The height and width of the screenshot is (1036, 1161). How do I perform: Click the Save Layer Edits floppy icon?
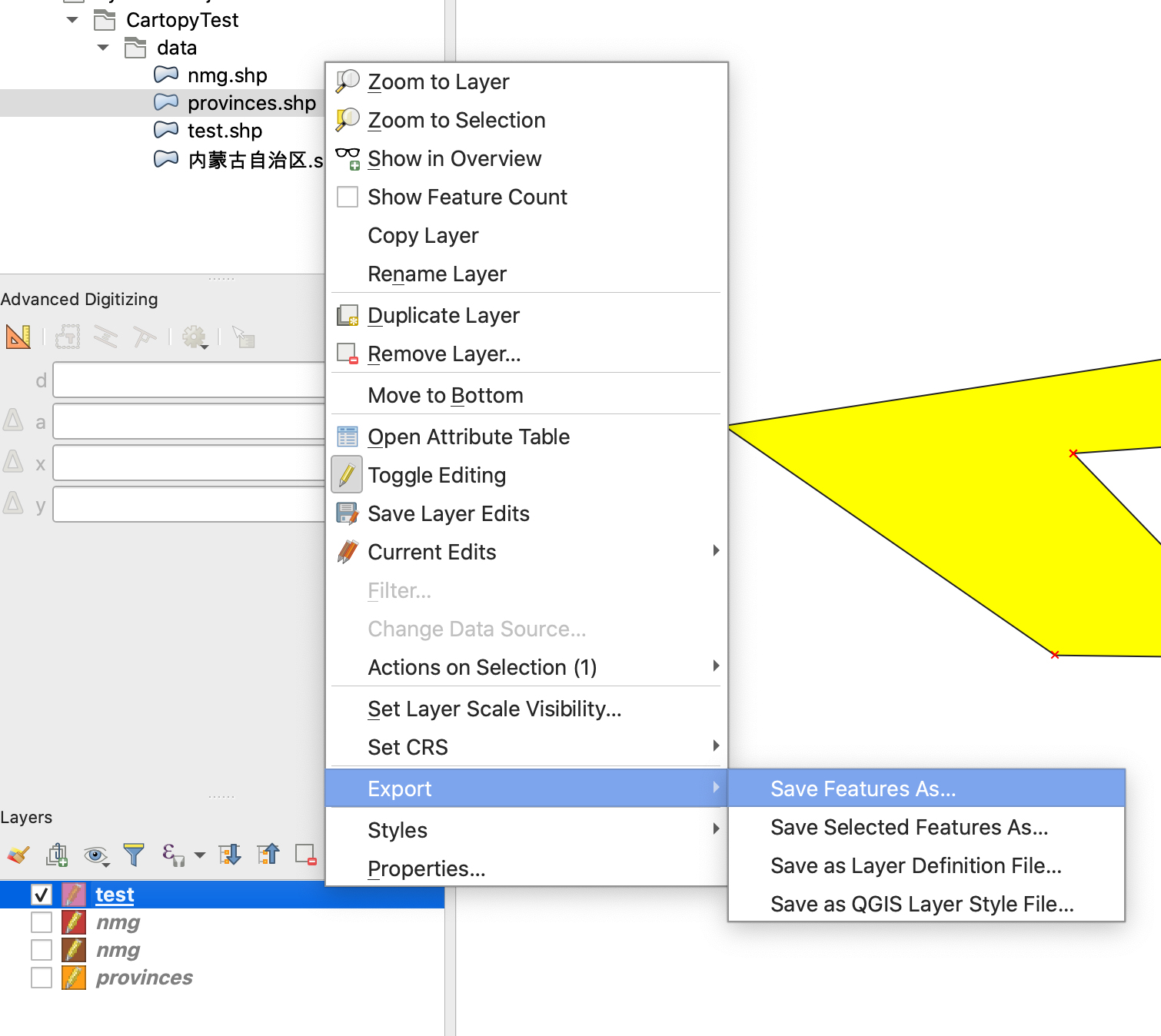(348, 513)
